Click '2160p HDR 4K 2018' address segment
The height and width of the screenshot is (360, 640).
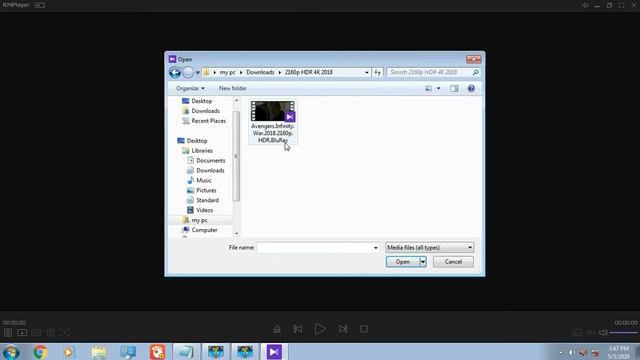coord(309,72)
